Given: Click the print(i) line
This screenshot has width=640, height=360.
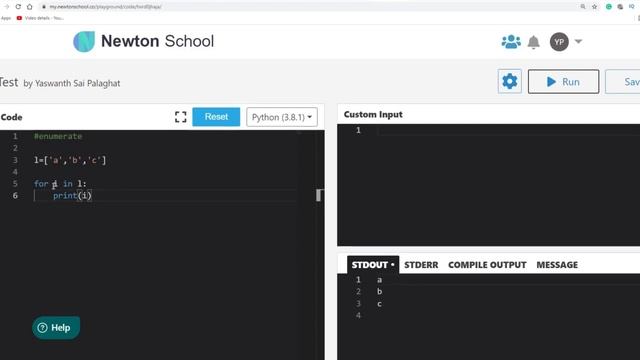Looking at the screenshot, I should click(72, 196).
